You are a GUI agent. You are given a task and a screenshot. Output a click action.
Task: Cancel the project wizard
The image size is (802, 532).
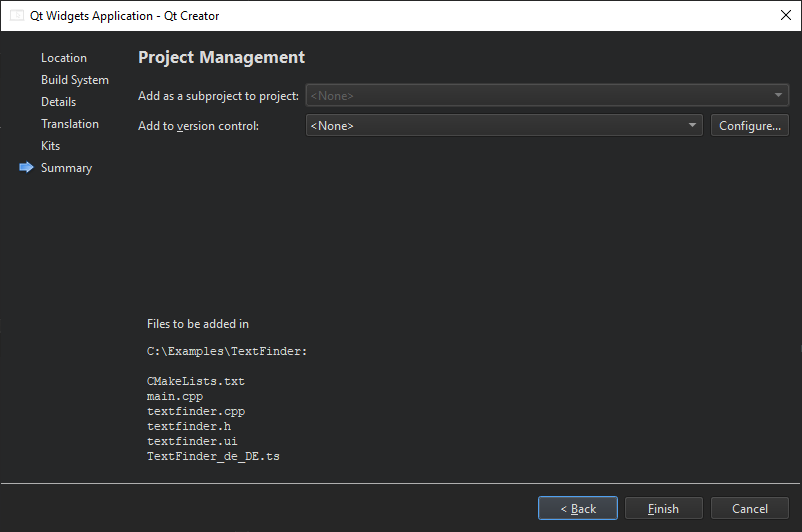click(750, 509)
